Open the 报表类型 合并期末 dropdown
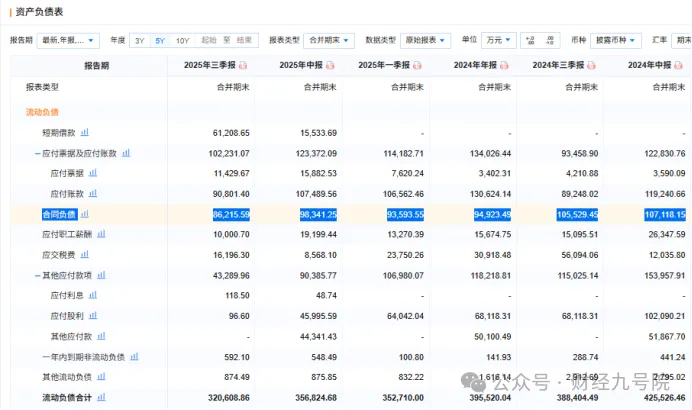The image size is (692, 410). [329, 40]
